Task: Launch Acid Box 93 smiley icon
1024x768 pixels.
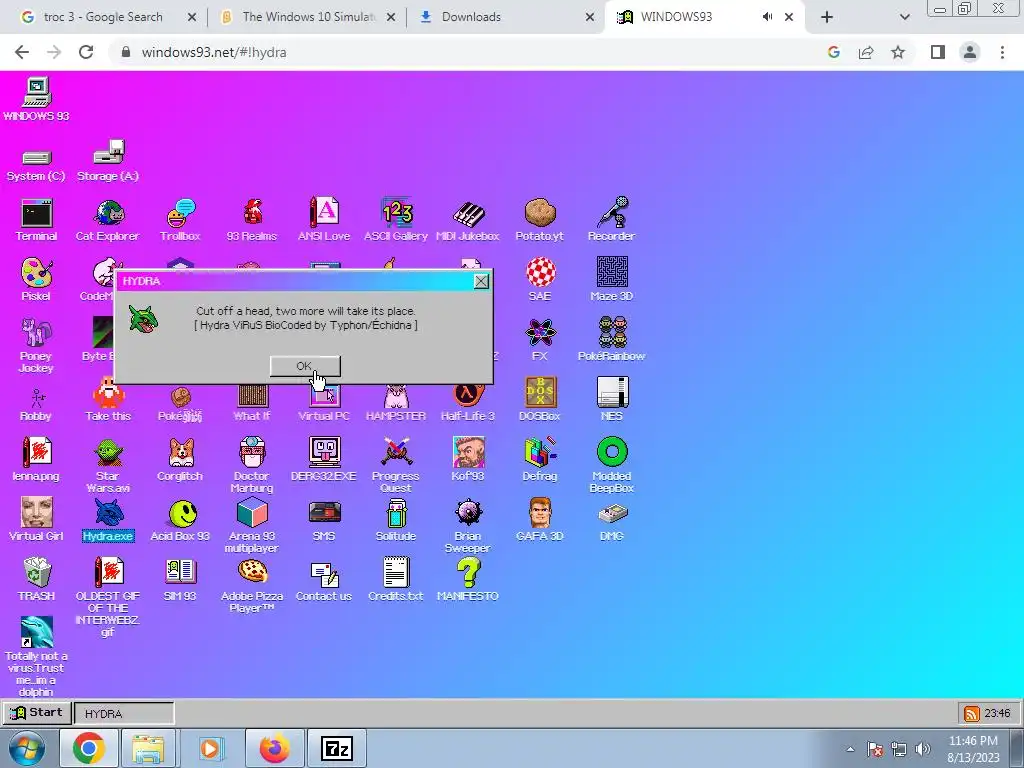Action: point(180,520)
